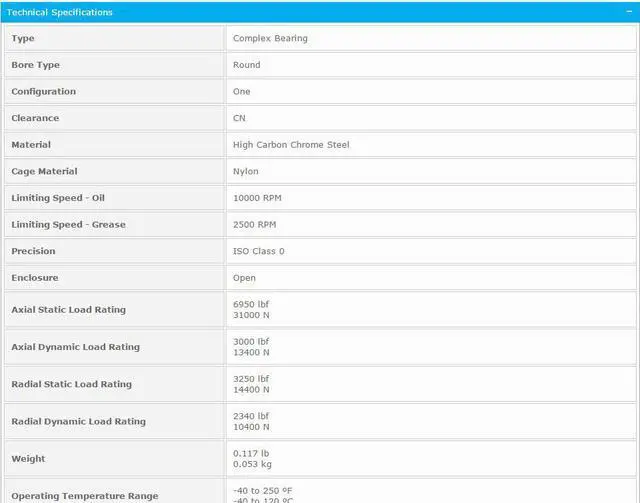
Task: Select the 0.053 kg weight value
Action: point(251,464)
